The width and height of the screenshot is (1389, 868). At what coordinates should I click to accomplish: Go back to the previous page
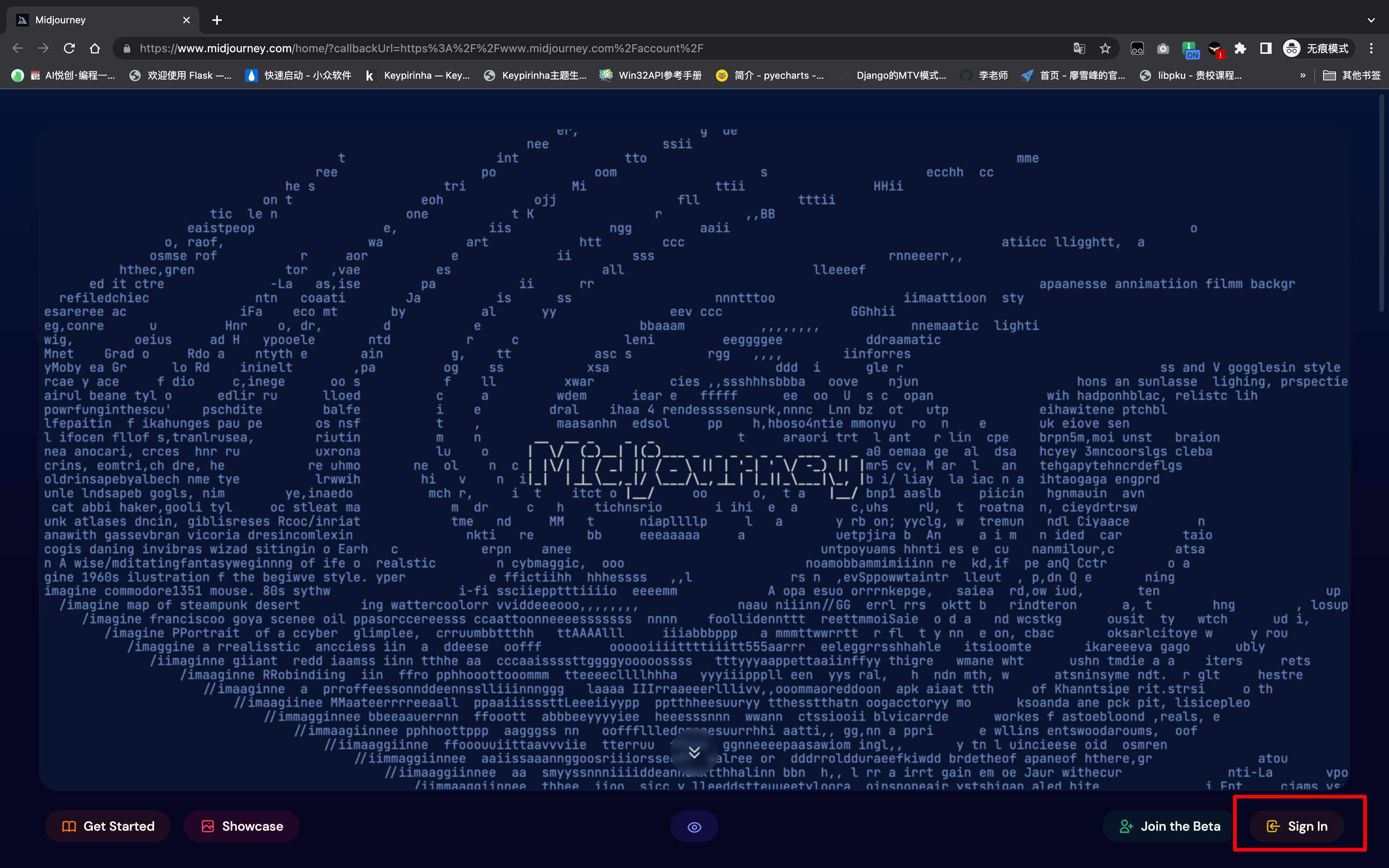click(18, 48)
